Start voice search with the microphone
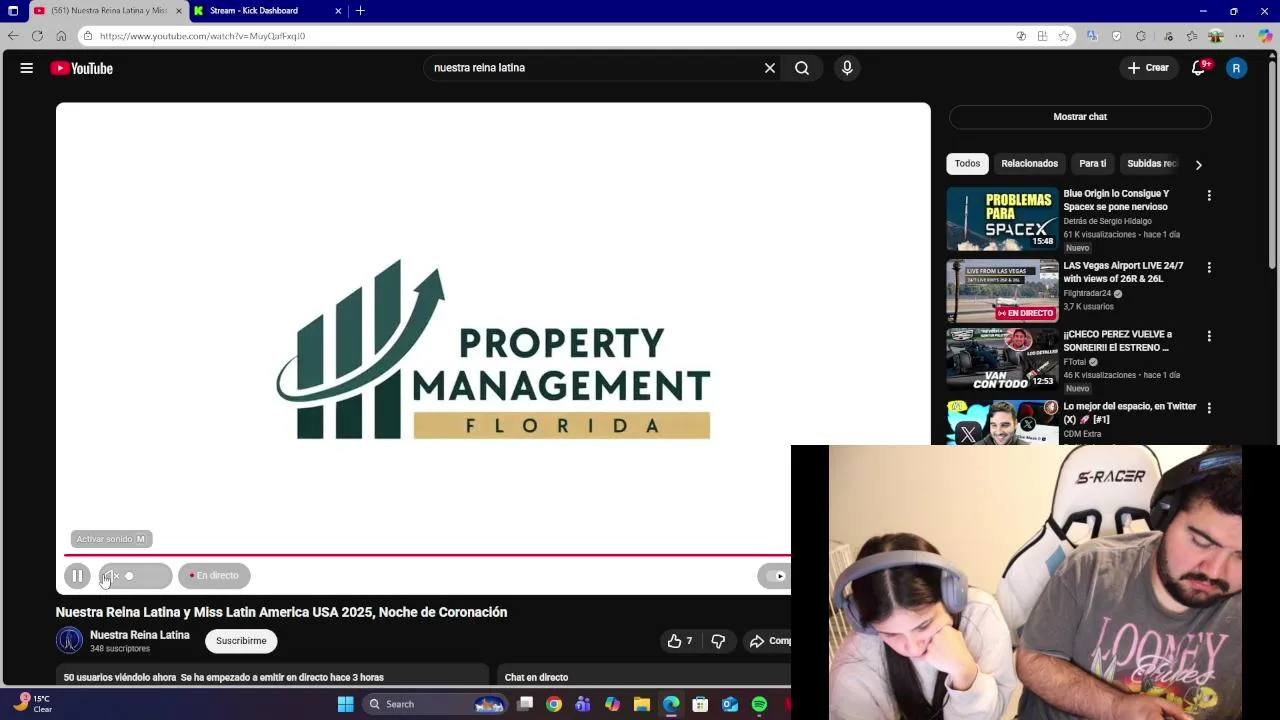 [x=847, y=68]
